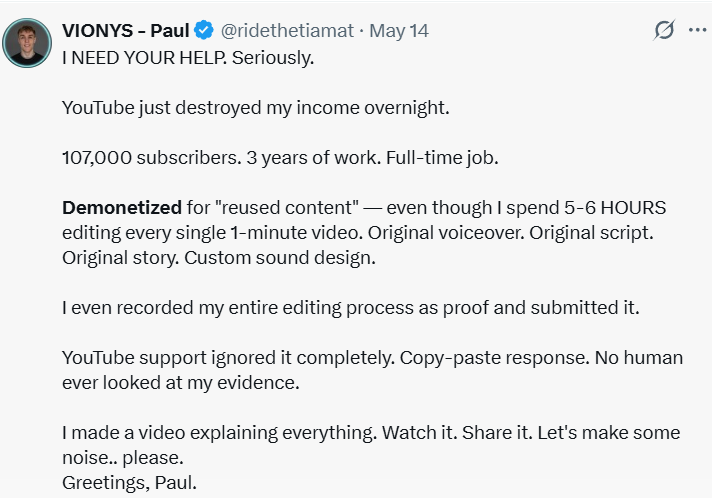The height and width of the screenshot is (498, 712).
Task: Click the quoted phrase "reused content"
Action: (x=287, y=207)
